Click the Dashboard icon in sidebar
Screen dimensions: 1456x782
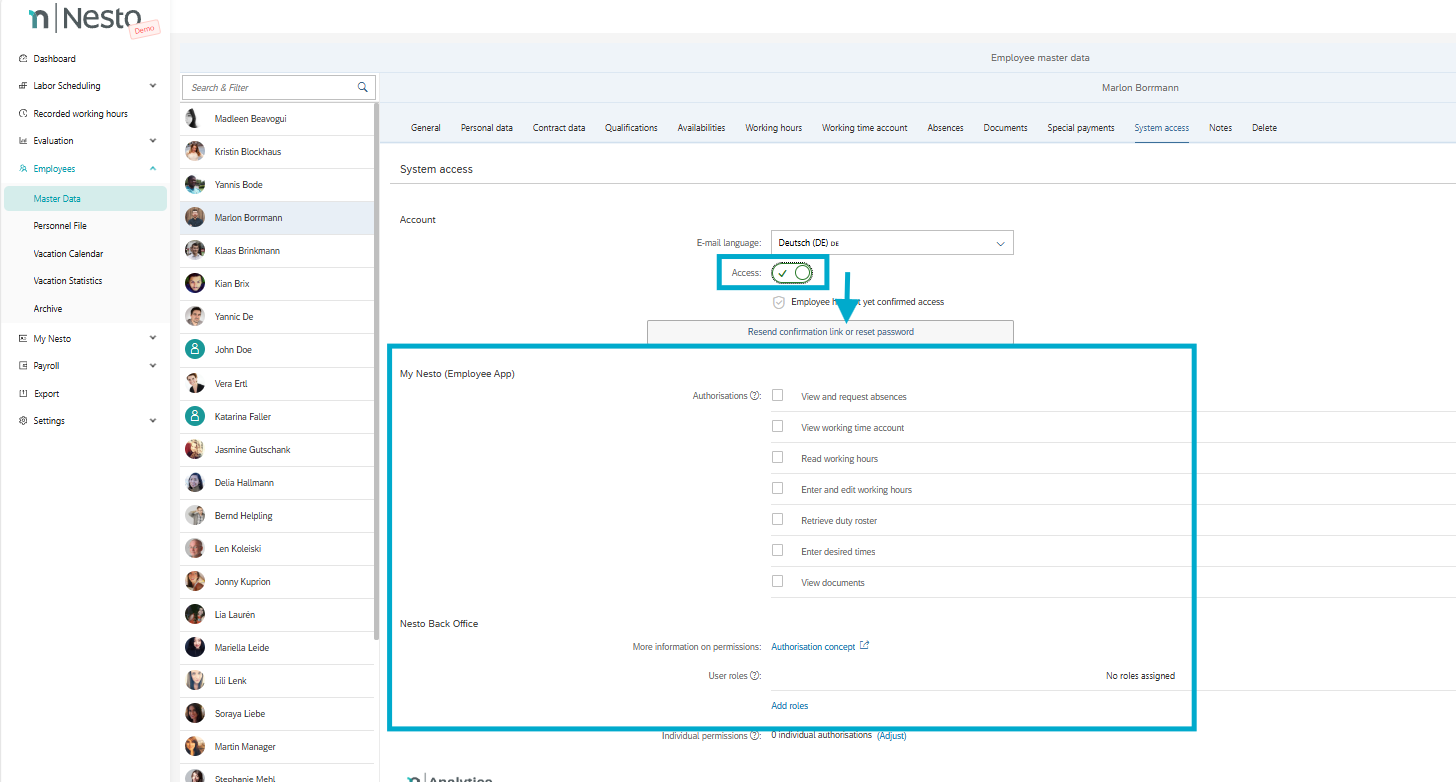coord(23,59)
